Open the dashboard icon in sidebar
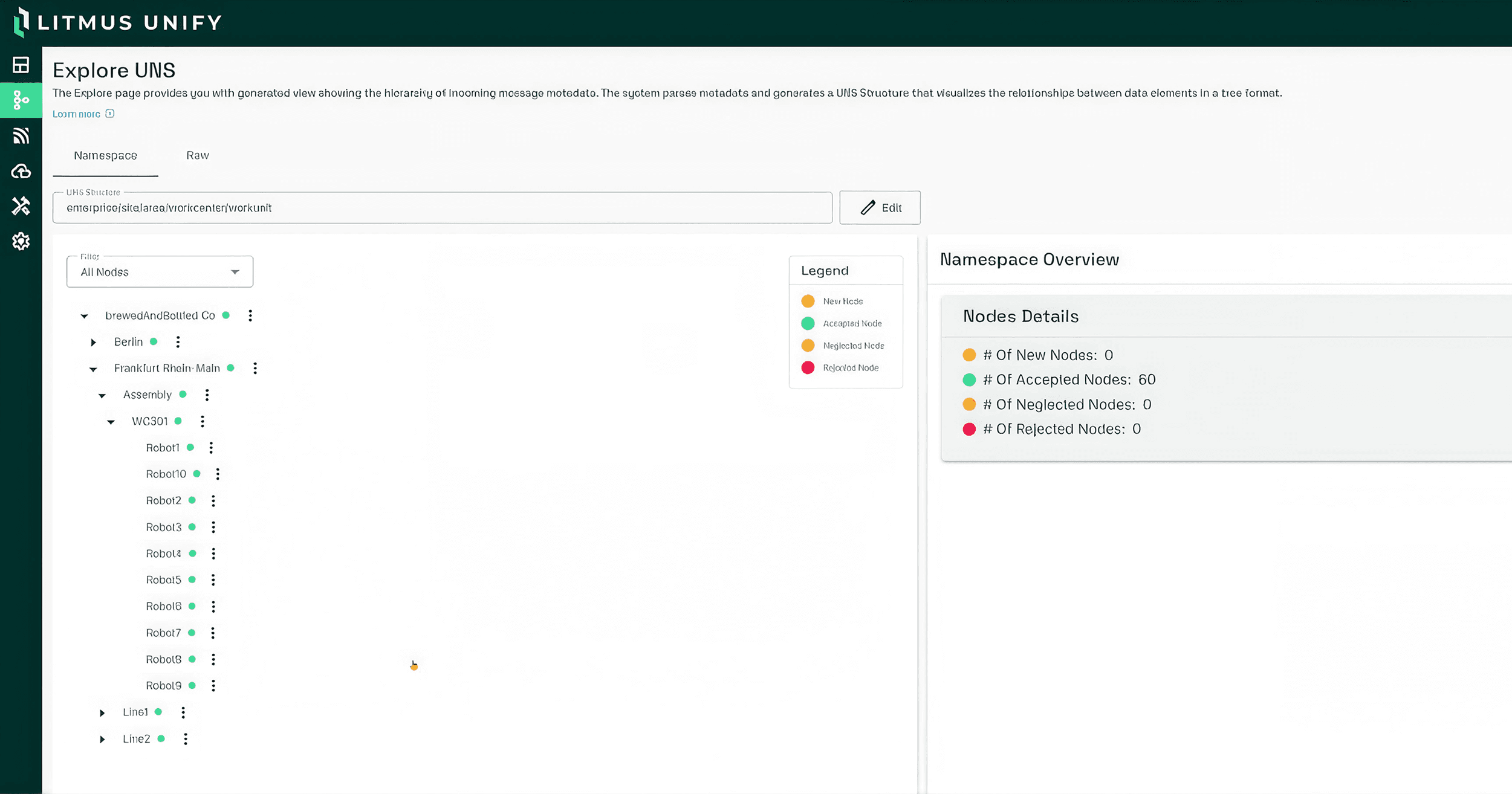This screenshot has height=794, width=1512. (21, 65)
